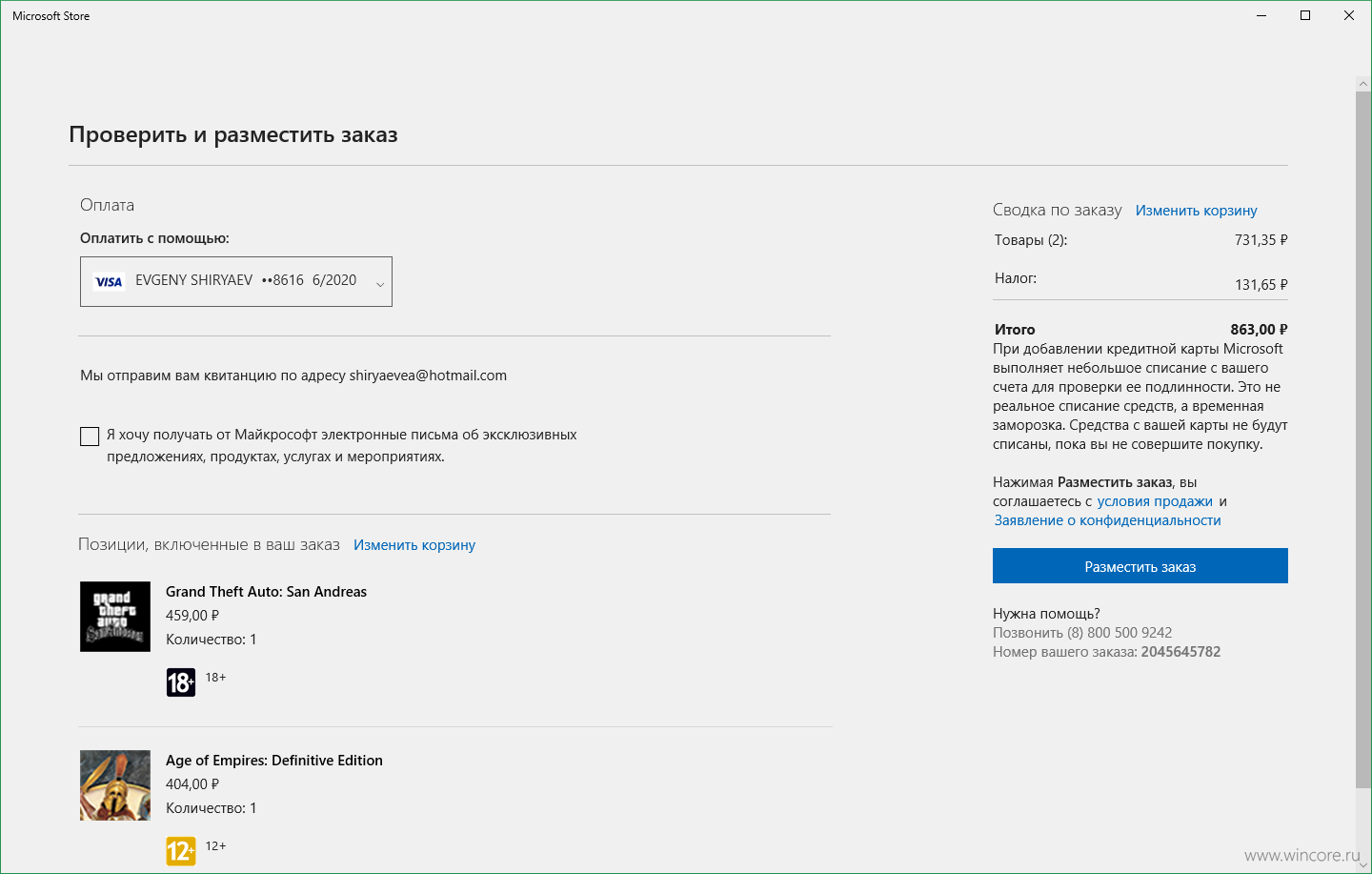The height and width of the screenshot is (874, 1372).
Task: Click Grand Theft Auto: San Andreas title
Action: pos(266,592)
